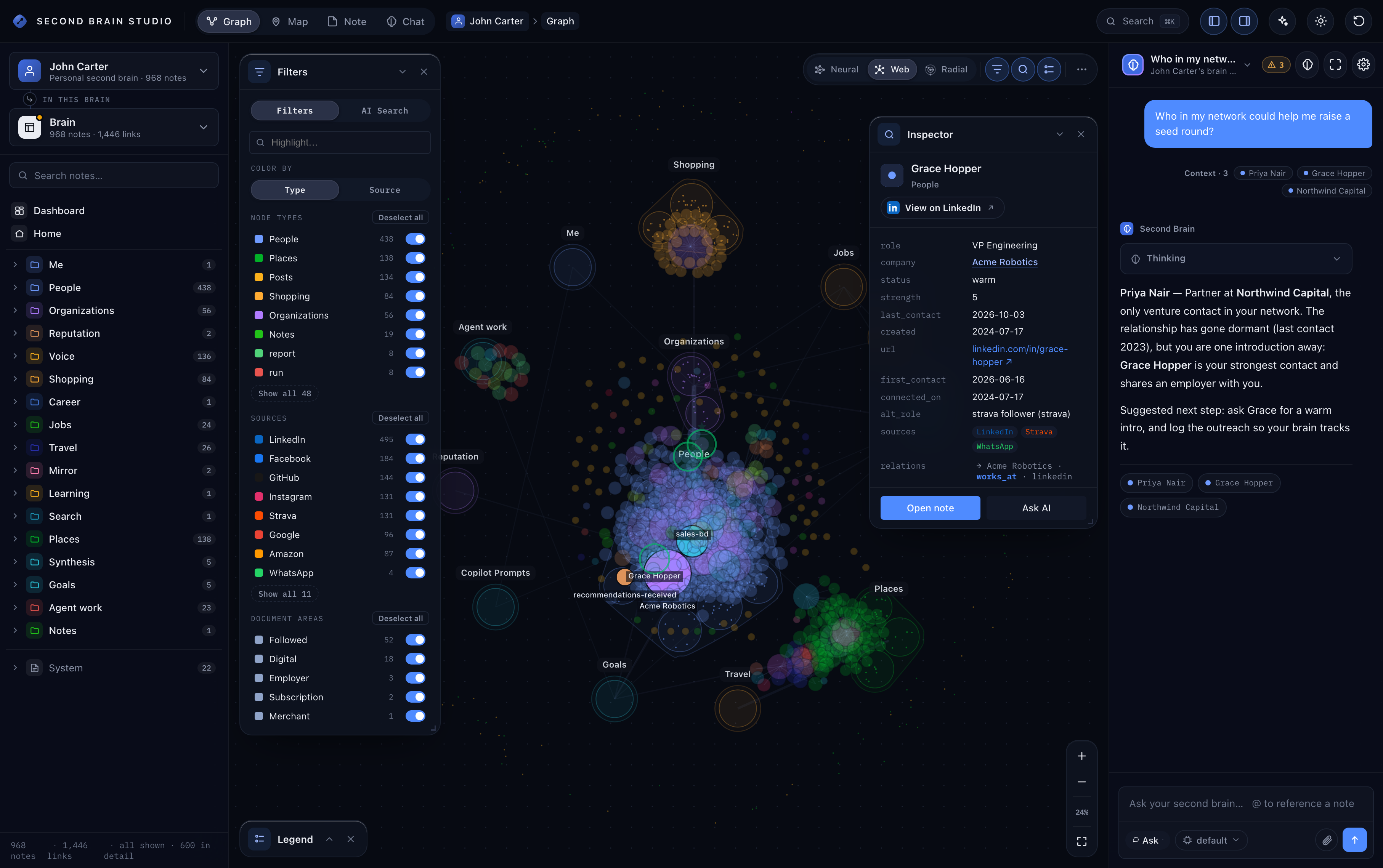The height and width of the screenshot is (868, 1383).
Task: Toggle the WhatsApp source switch
Action: pyautogui.click(x=415, y=572)
